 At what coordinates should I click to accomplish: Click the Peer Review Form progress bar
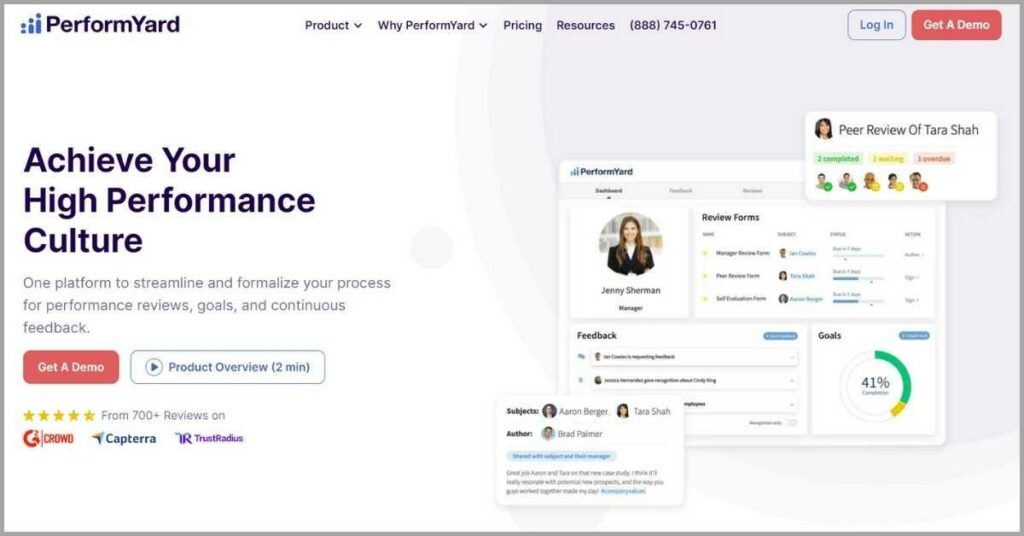858,279
